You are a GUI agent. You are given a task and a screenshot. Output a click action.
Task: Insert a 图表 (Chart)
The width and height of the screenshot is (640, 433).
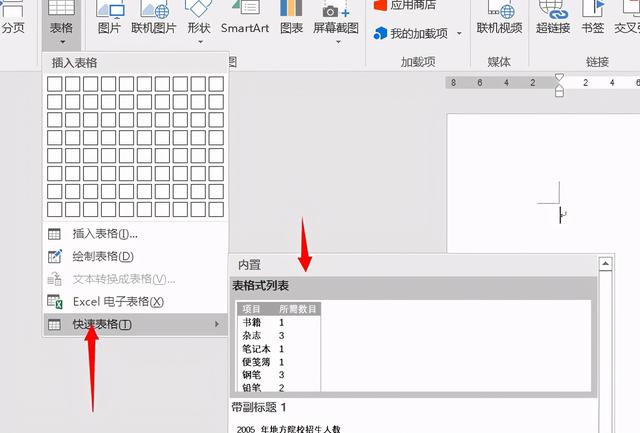point(292,20)
